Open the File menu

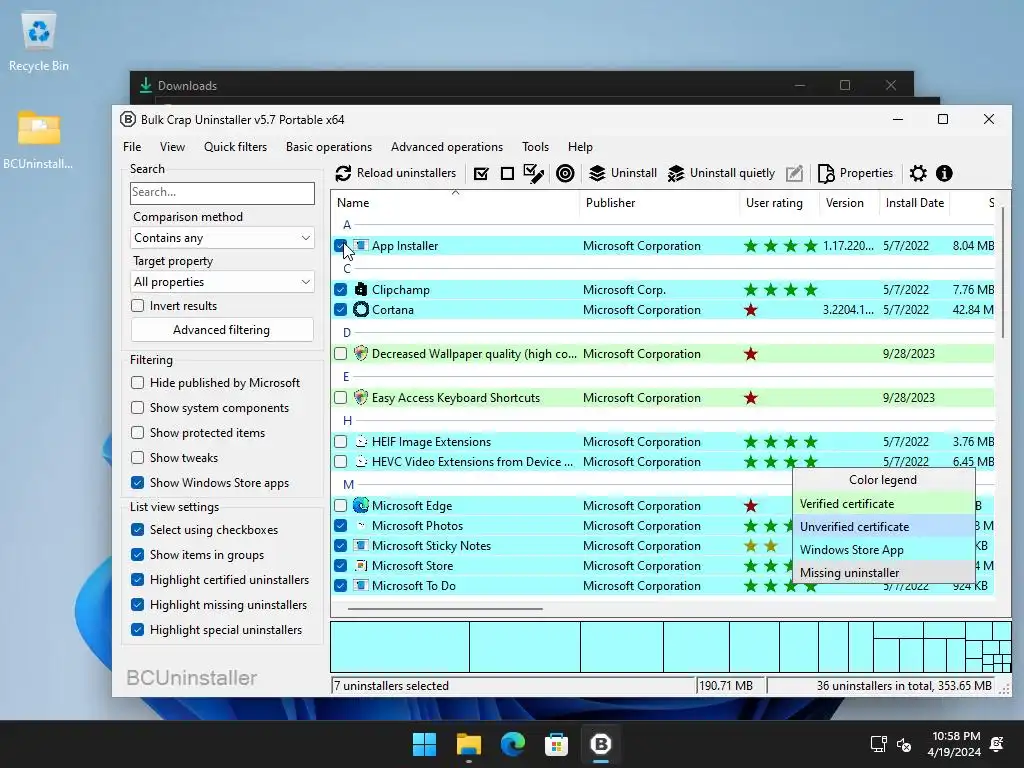coord(132,147)
